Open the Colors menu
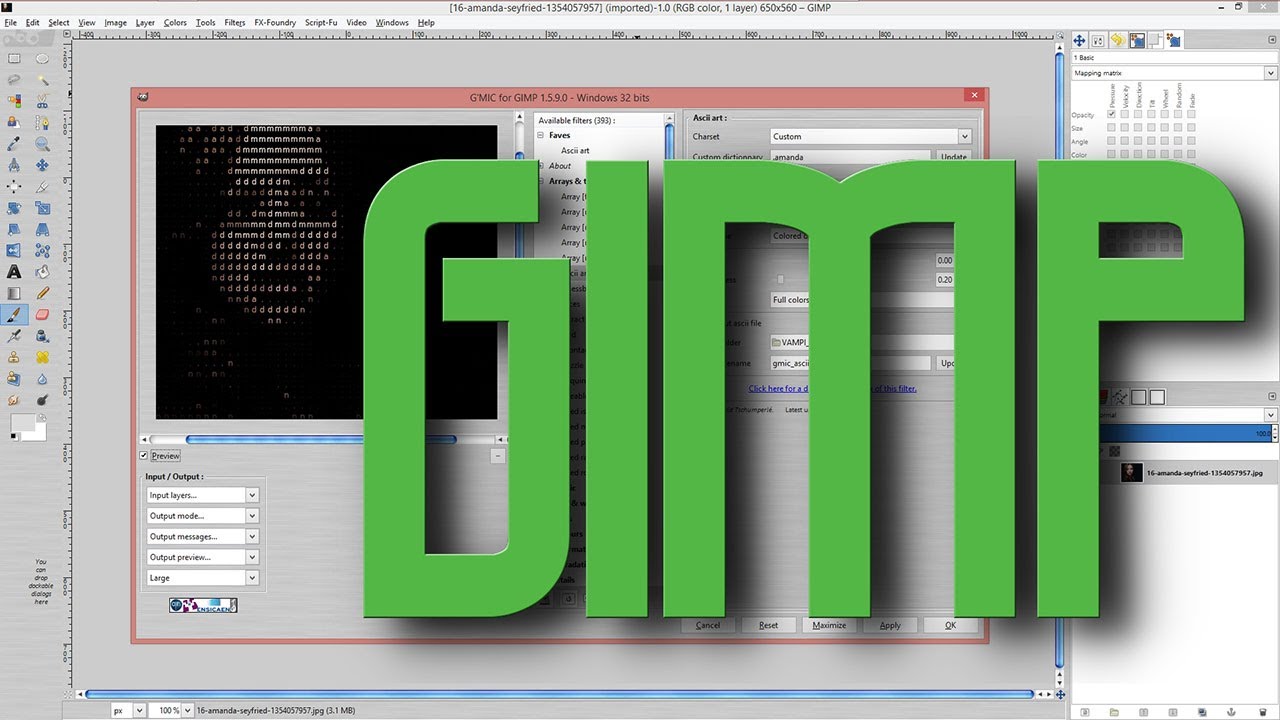 click(175, 22)
